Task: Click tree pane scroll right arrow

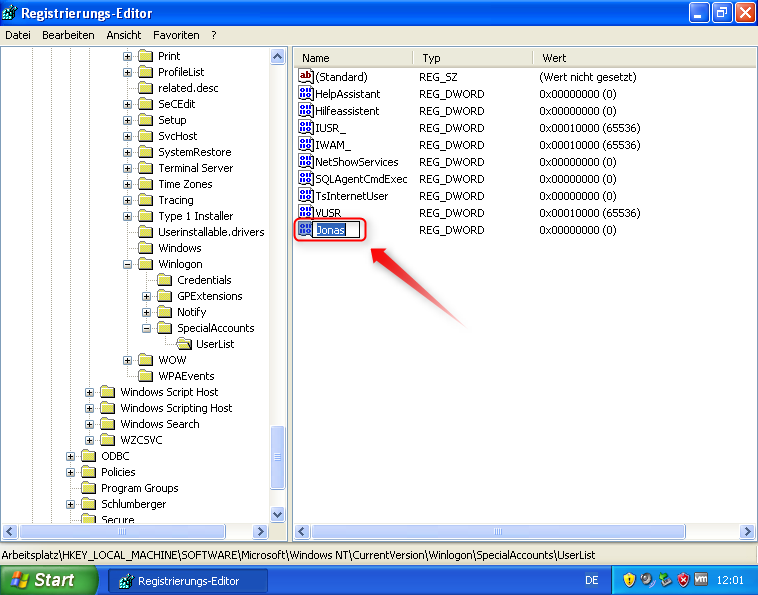Action: click(260, 532)
